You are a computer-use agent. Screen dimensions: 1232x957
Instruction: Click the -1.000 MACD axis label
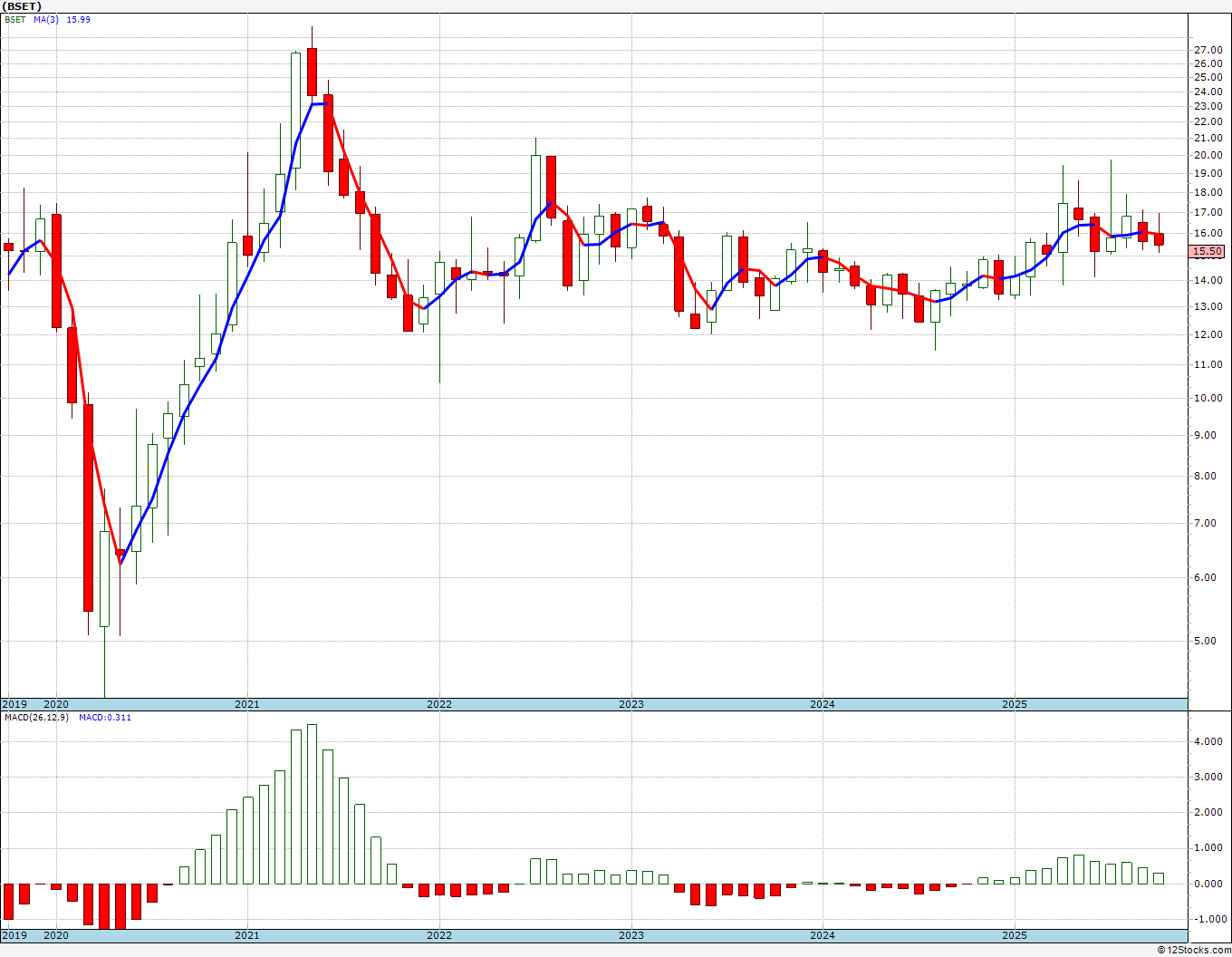click(1207, 919)
